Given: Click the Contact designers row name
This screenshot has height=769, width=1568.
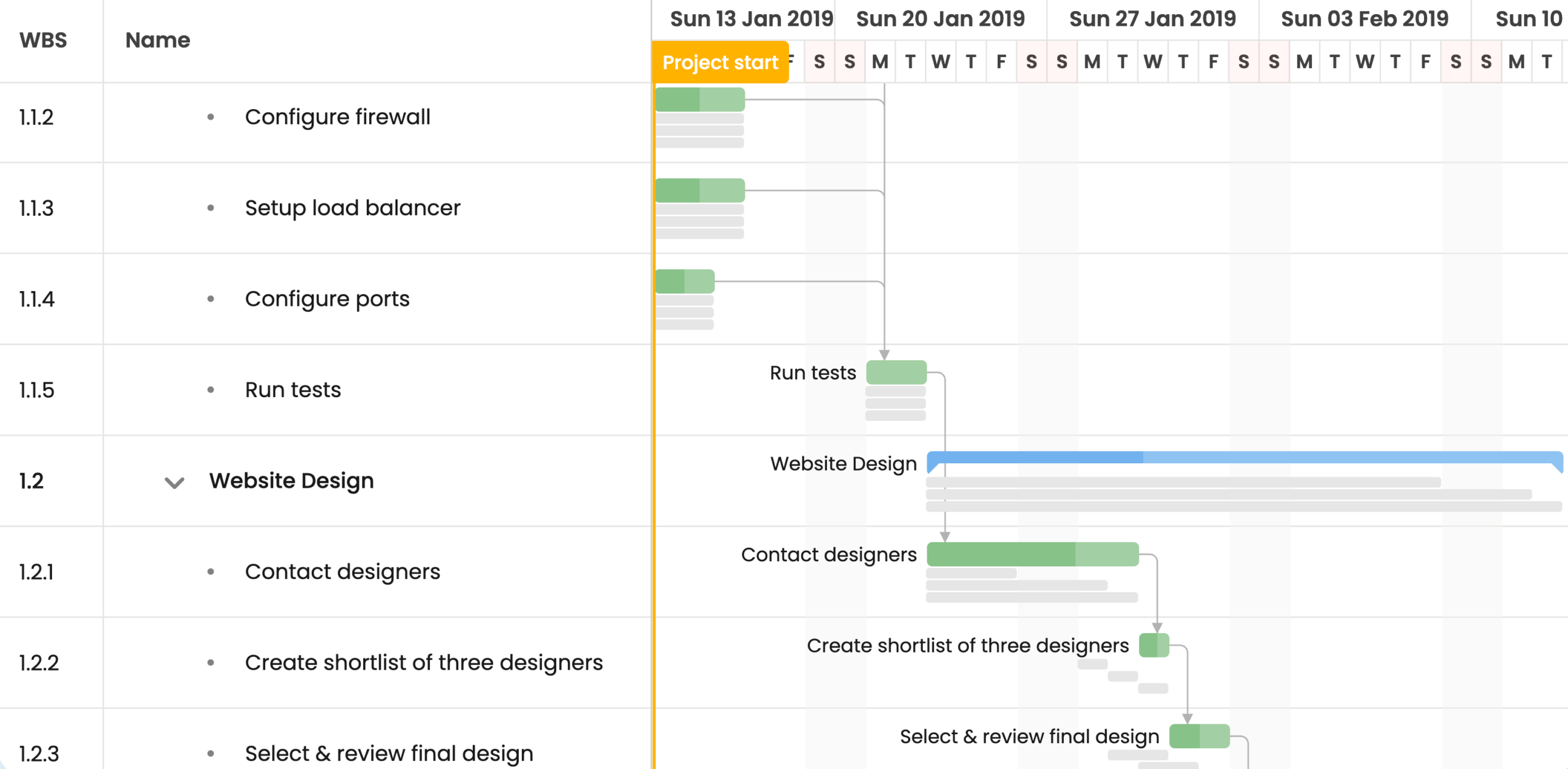Looking at the screenshot, I should click(342, 572).
